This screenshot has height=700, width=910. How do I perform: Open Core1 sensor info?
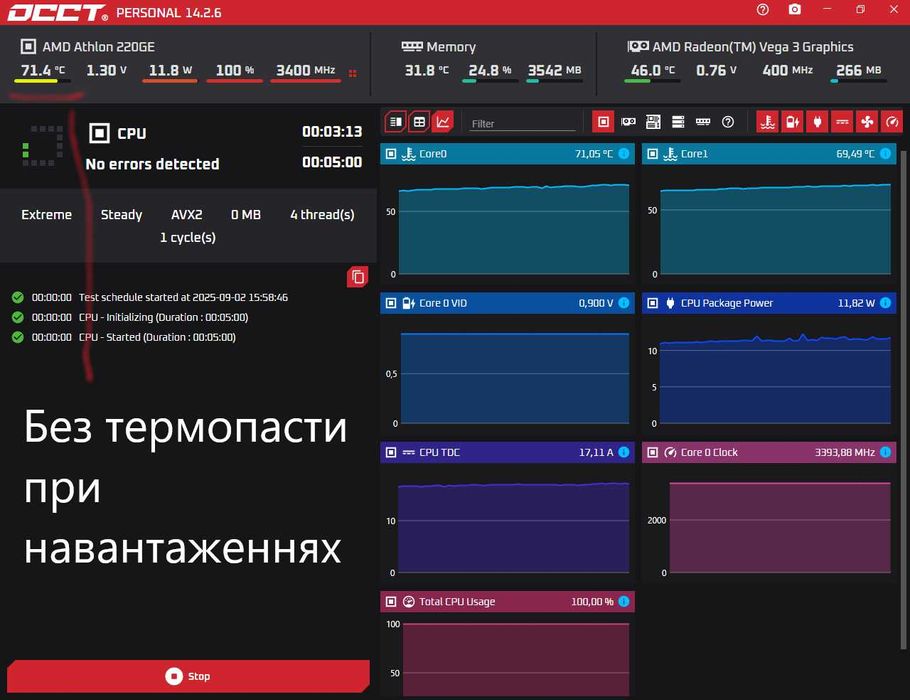coord(886,154)
